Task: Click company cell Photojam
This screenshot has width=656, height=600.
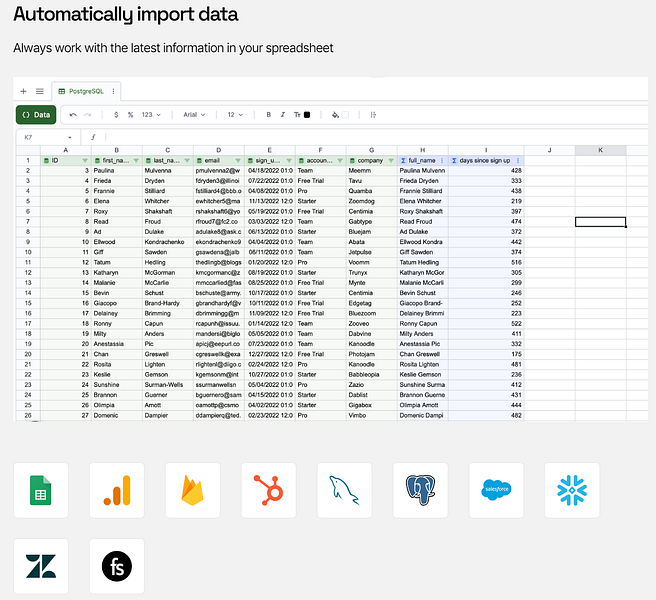Action: 372,354
